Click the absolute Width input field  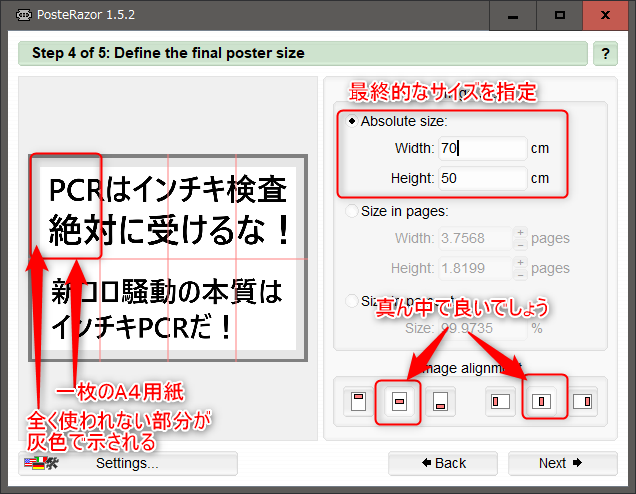(x=481, y=149)
